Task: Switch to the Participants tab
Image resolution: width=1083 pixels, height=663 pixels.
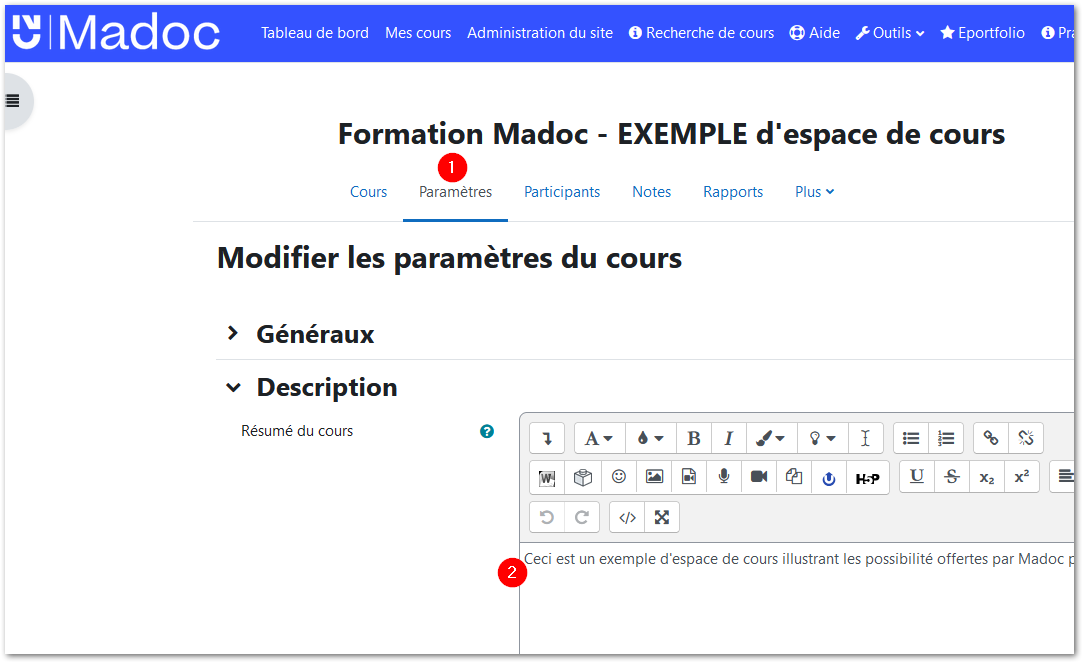Action: tap(562, 191)
